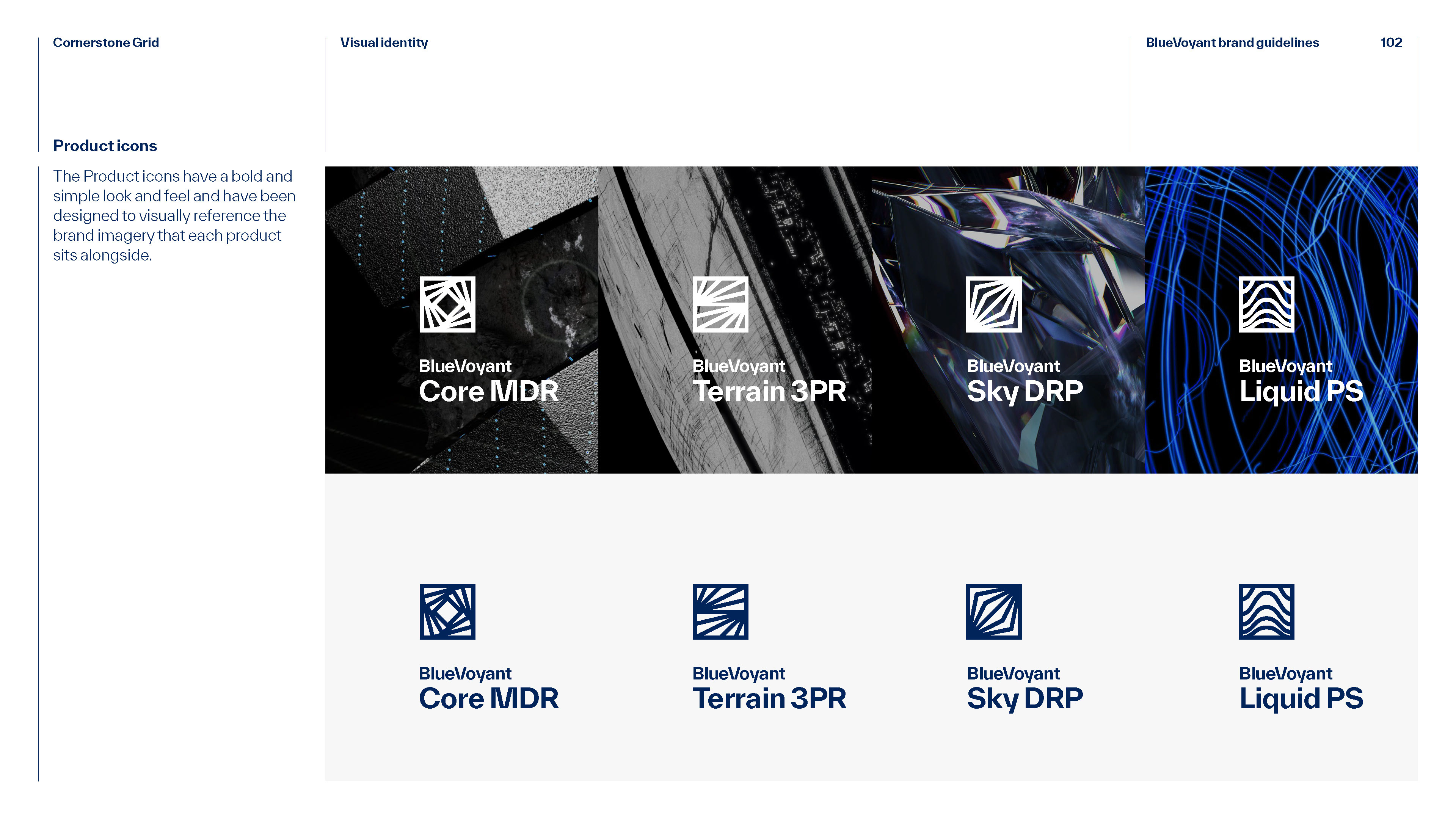Click the navy Liquid PS wave icon
1456x819 pixels.
[1266, 612]
